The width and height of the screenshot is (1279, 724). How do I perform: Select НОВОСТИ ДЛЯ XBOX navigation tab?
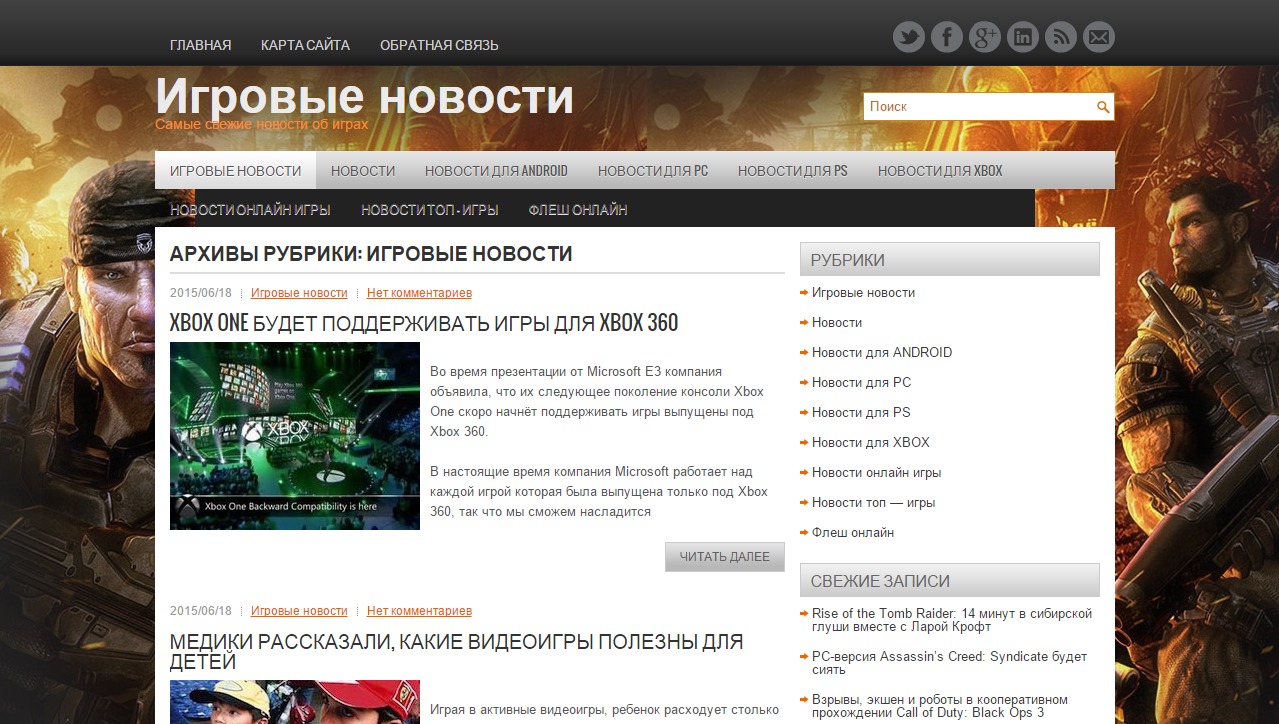pyautogui.click(x=940, y=170)
